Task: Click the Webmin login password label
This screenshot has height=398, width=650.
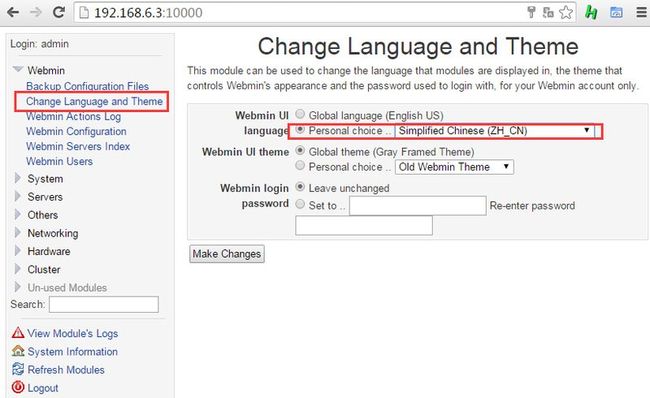Action: pos(255,196)
